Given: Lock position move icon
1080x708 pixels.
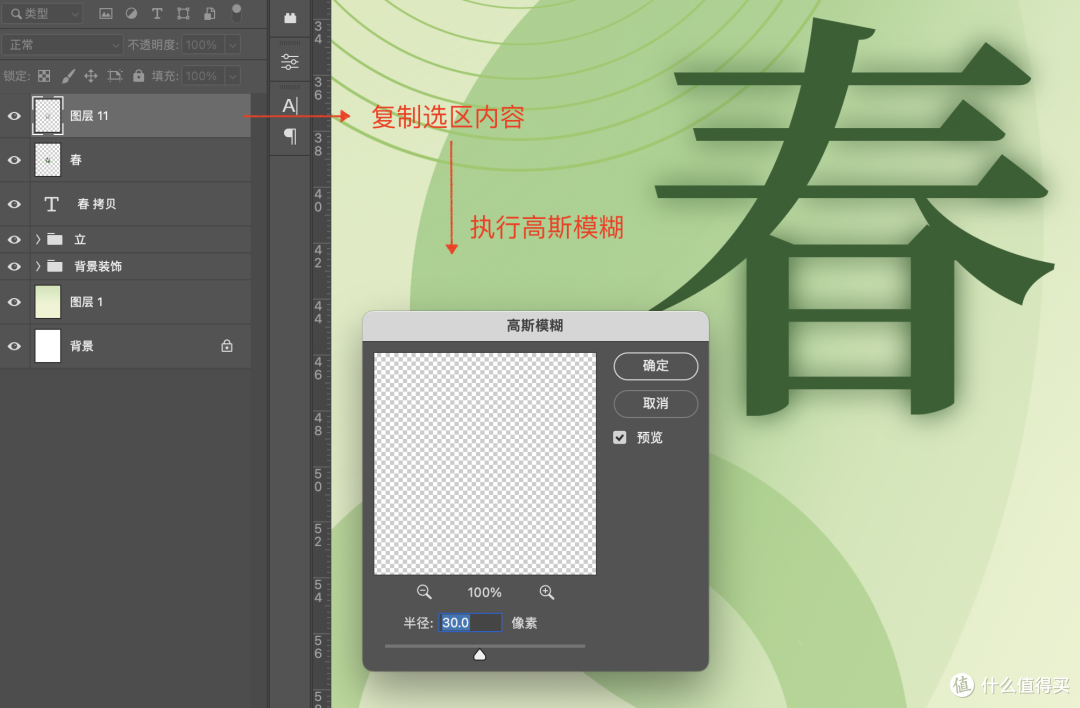Looking at the screenshot, I should 91,76.
